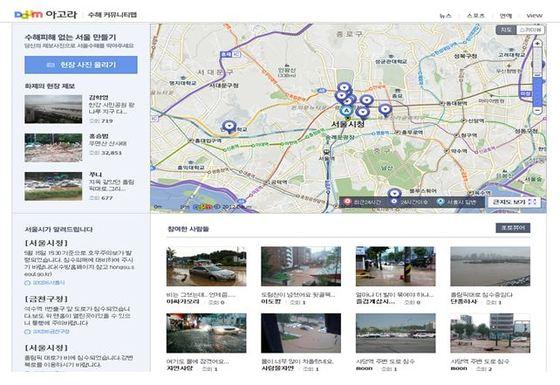This screenshot has height=385, width=560.
Task: Click the 큰지도 보기 button on the map
Action: [515, 202]
